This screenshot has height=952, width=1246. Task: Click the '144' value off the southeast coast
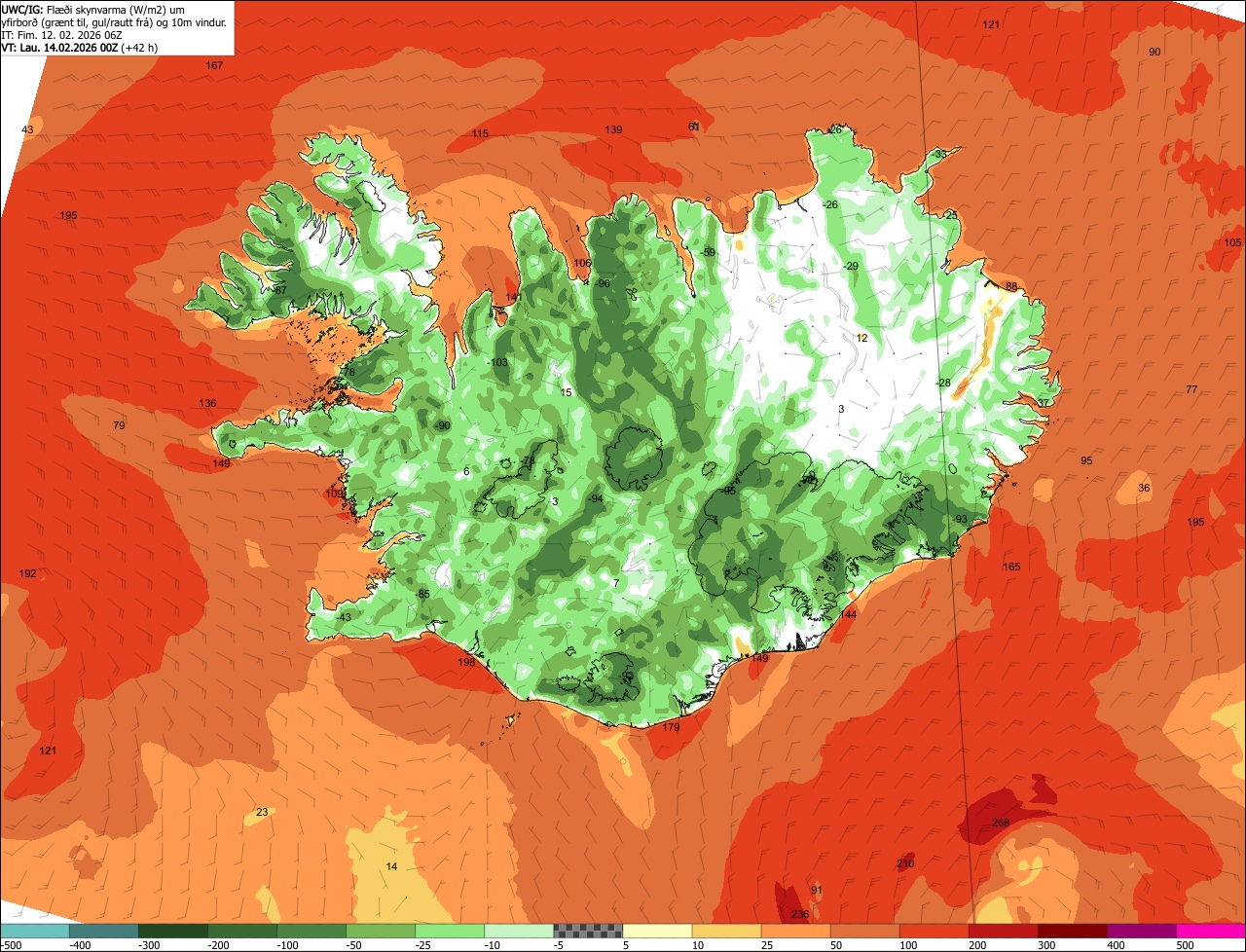click(848, 614)
